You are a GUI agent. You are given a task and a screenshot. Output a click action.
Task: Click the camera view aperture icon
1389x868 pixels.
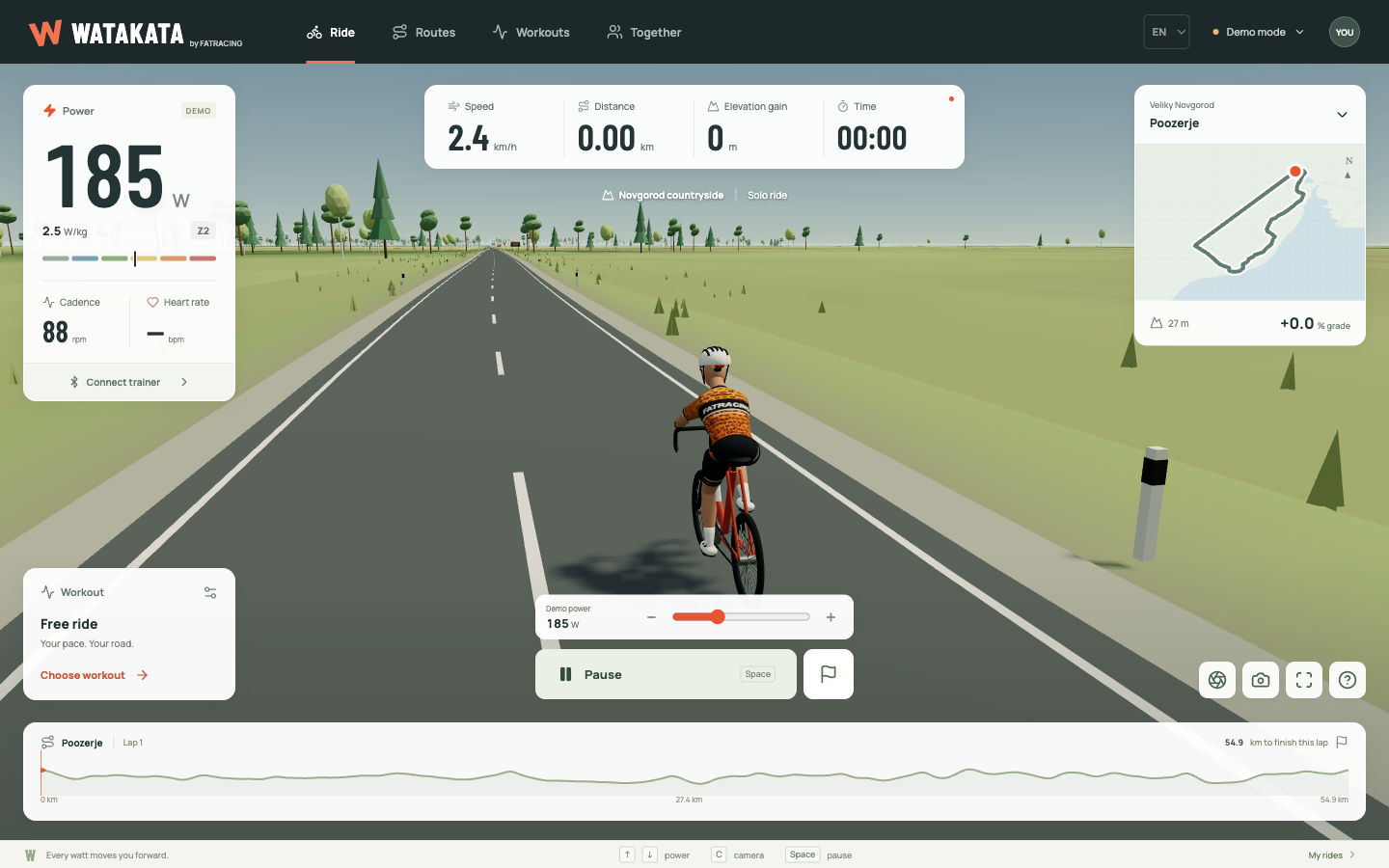click(x=1217, y=680)
